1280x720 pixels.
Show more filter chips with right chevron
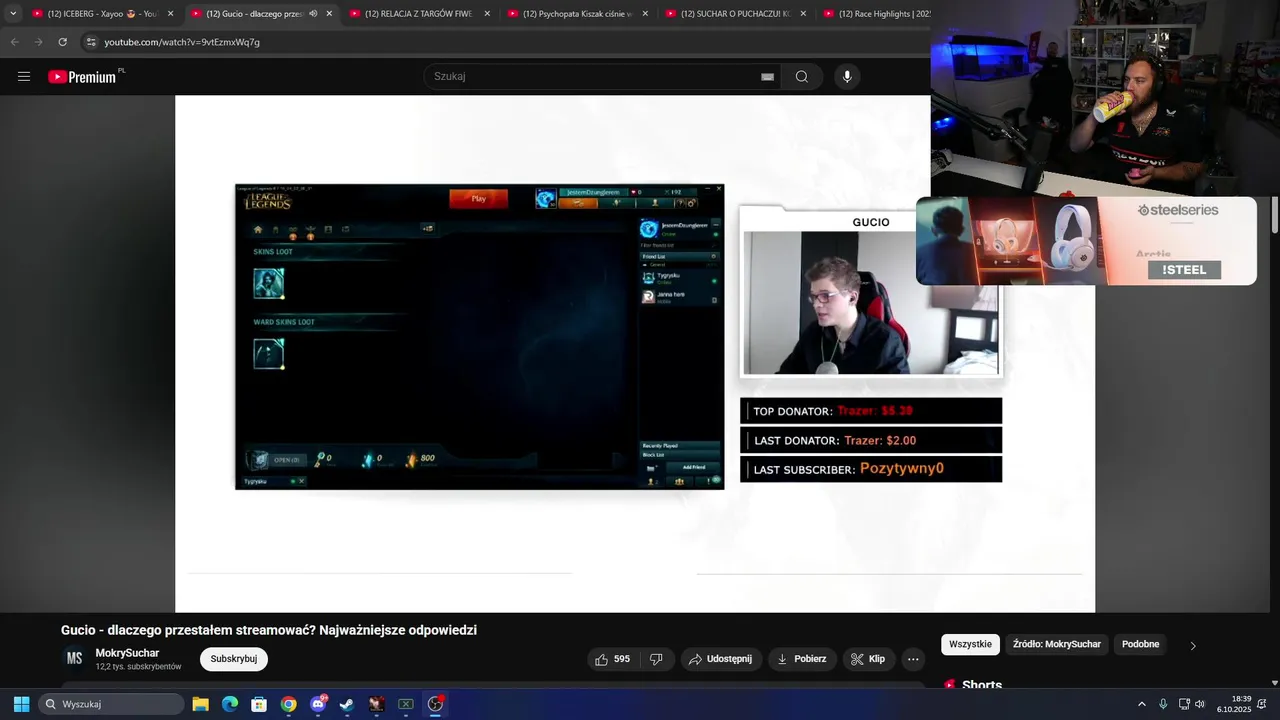(x=1193, y=645)
